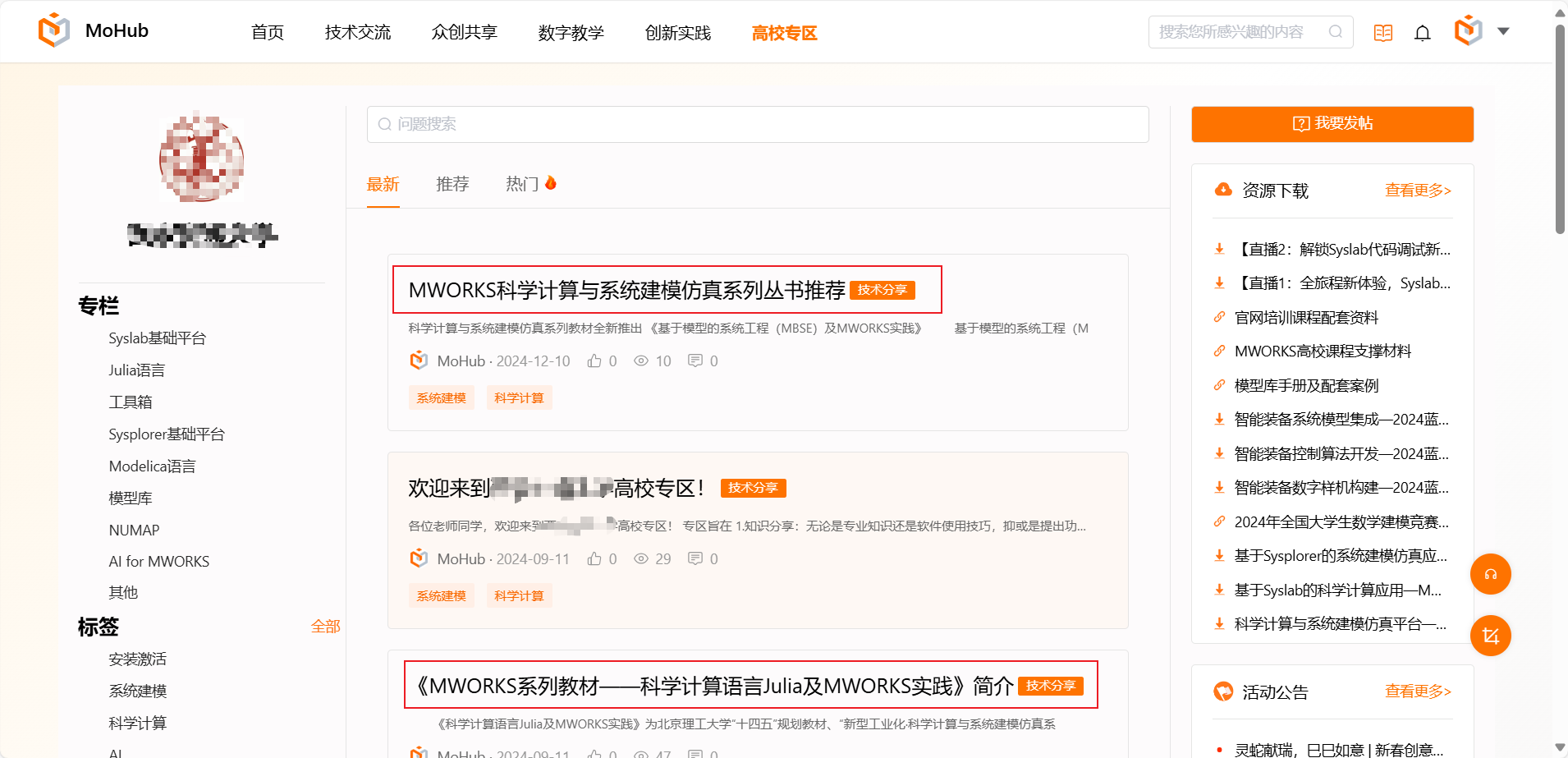The width and height of the screenshot is (1568, 758).
Task: Open post 科学计算语言Julia及MWORKS实践 简介
Action: click(711, 686)
